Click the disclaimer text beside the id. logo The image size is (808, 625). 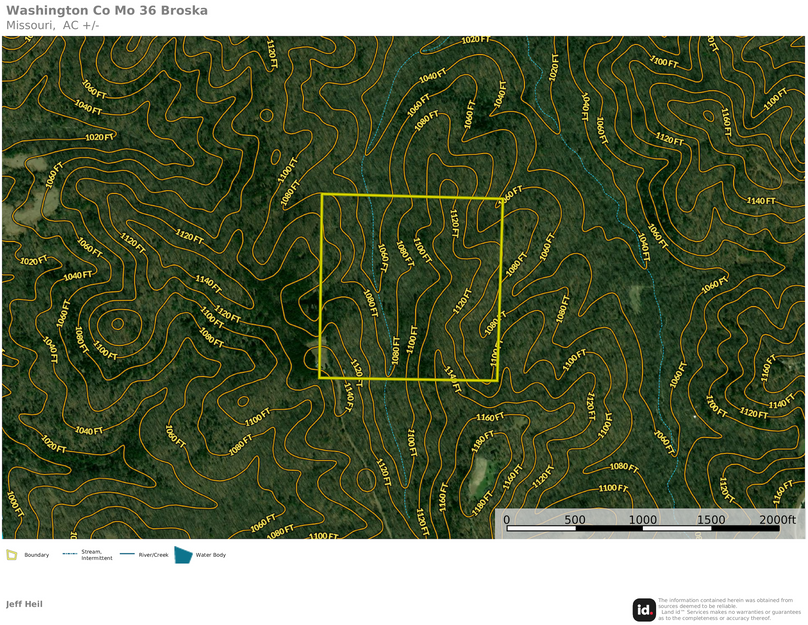click(729, 609)
